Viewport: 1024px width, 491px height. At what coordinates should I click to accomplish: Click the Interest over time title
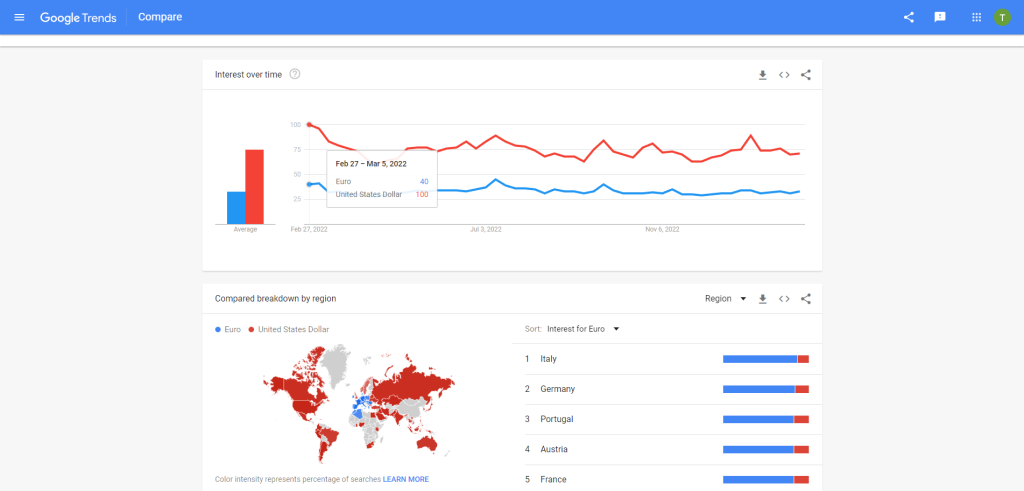coord(248,74)
